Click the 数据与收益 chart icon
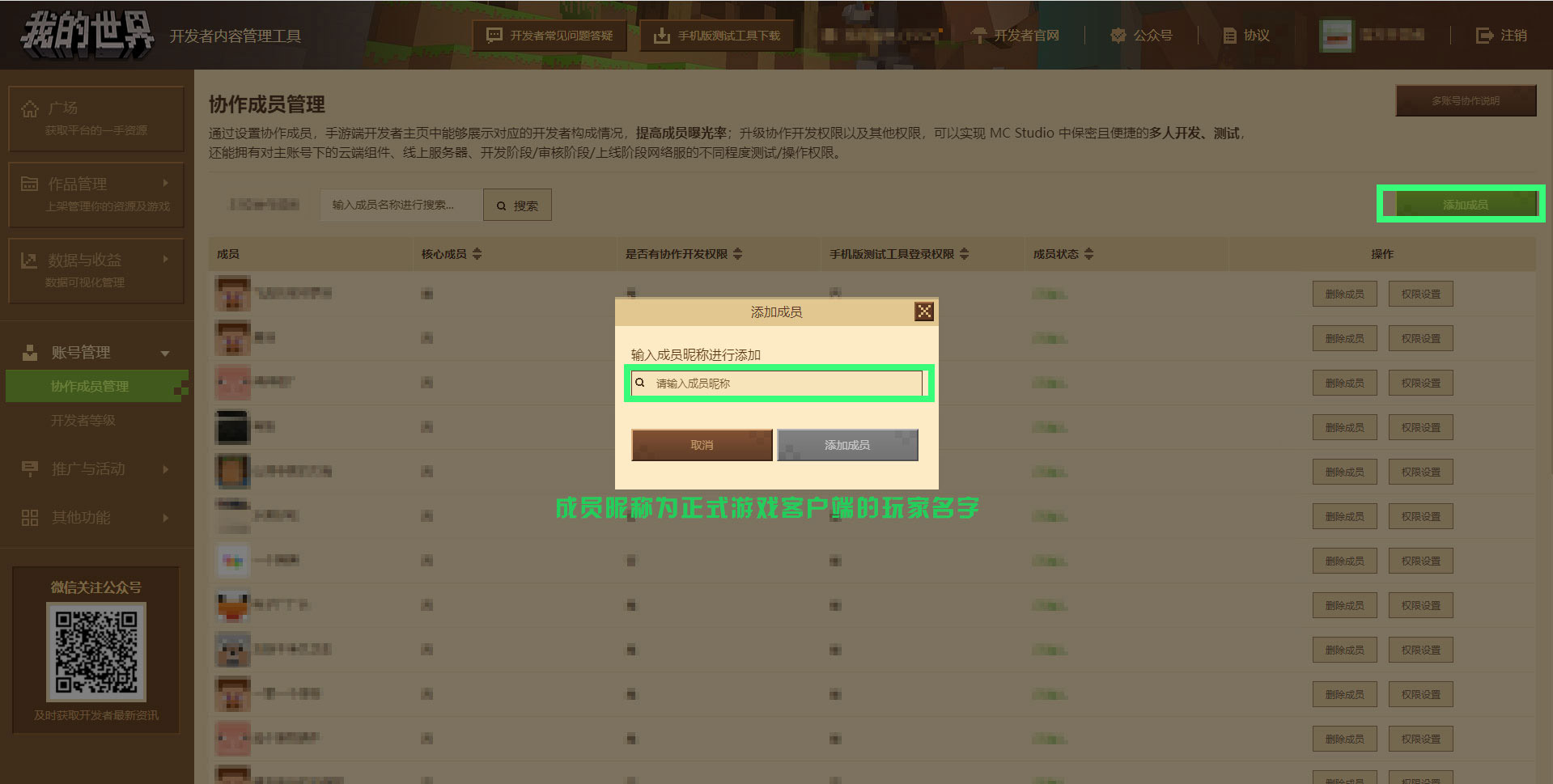1553x784 pixels. click(29, 261)
